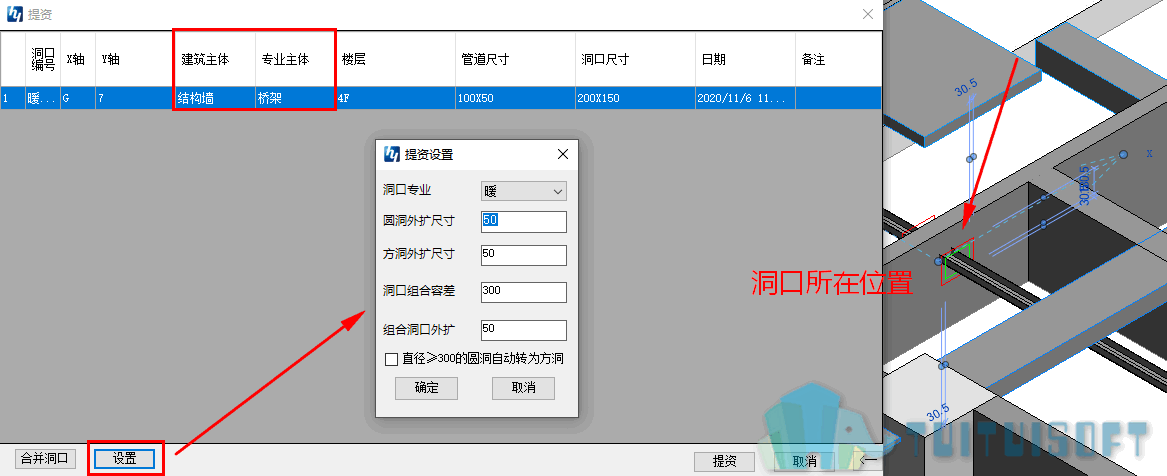Image resolution: width=1167 pixels, height=476 pixels.
Task: Click the 提资 window title icon
Action: [x=14, y=14]
